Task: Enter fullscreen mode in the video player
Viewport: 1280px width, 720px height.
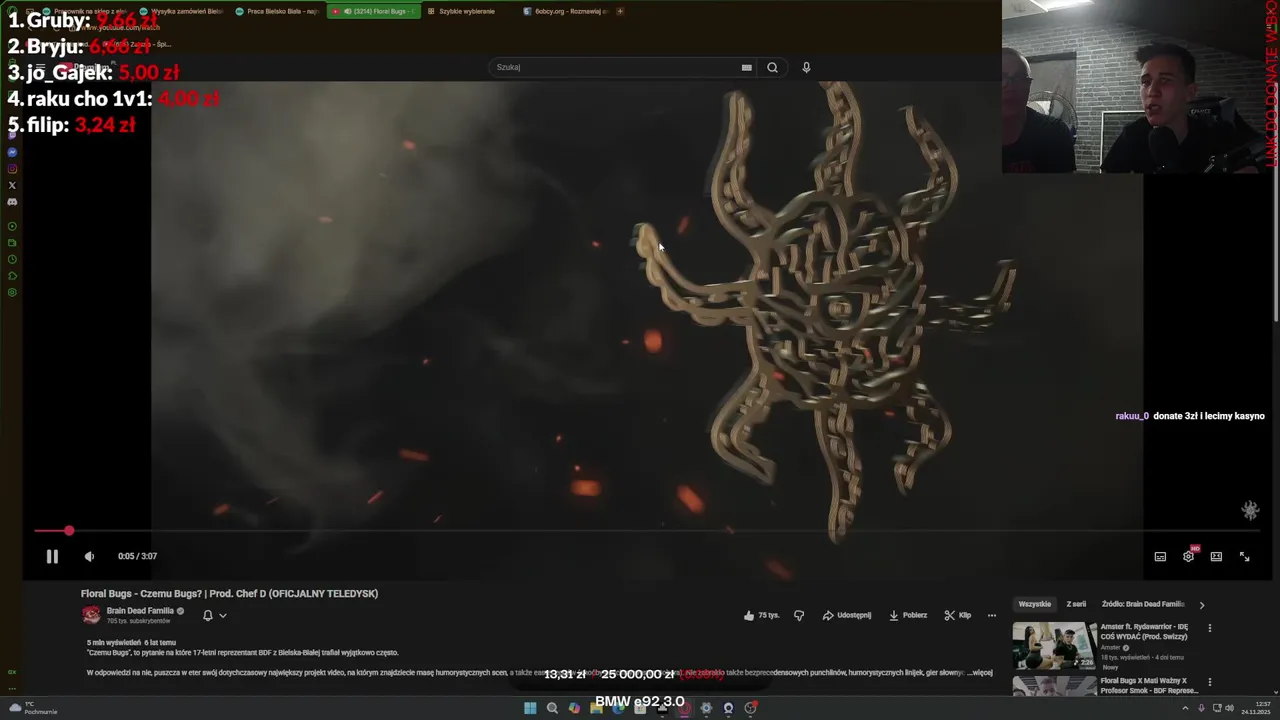Action: tap(1244, 556)
